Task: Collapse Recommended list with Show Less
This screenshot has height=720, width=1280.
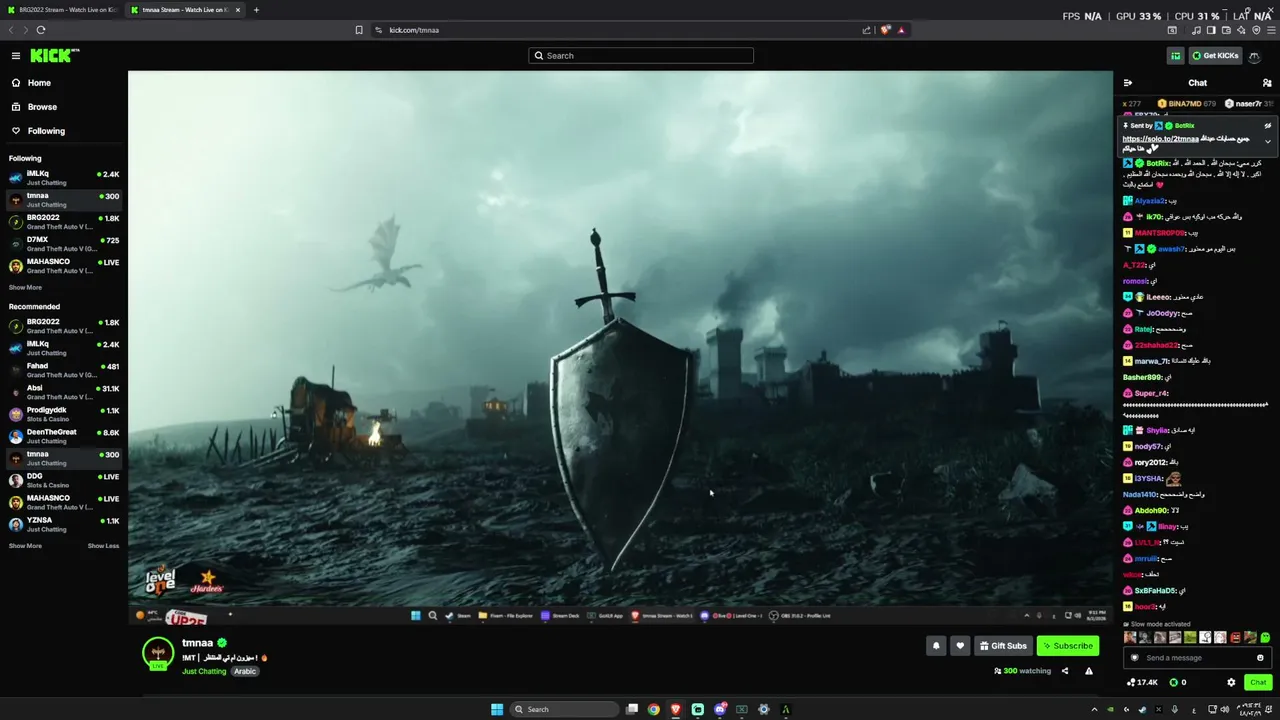Action: 103,546
